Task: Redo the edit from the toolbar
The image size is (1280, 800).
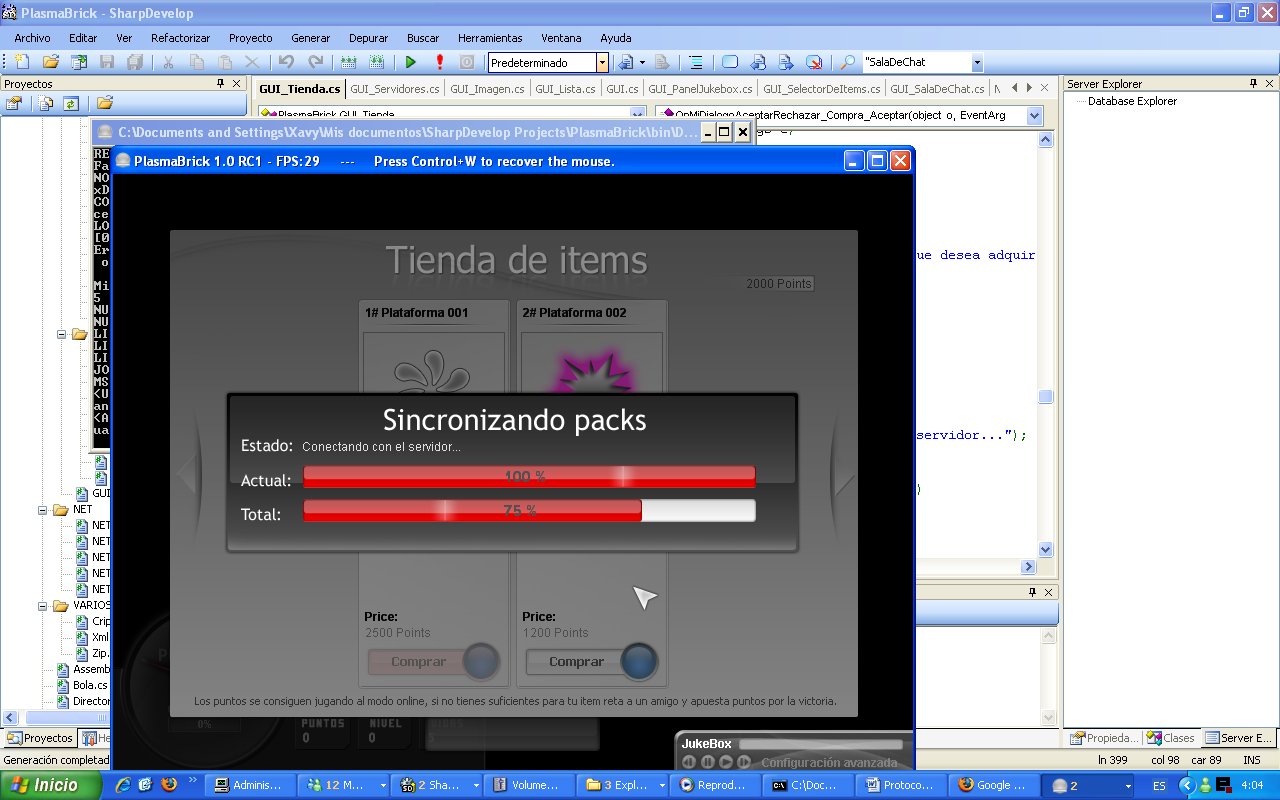Action: tap(315, 62)
